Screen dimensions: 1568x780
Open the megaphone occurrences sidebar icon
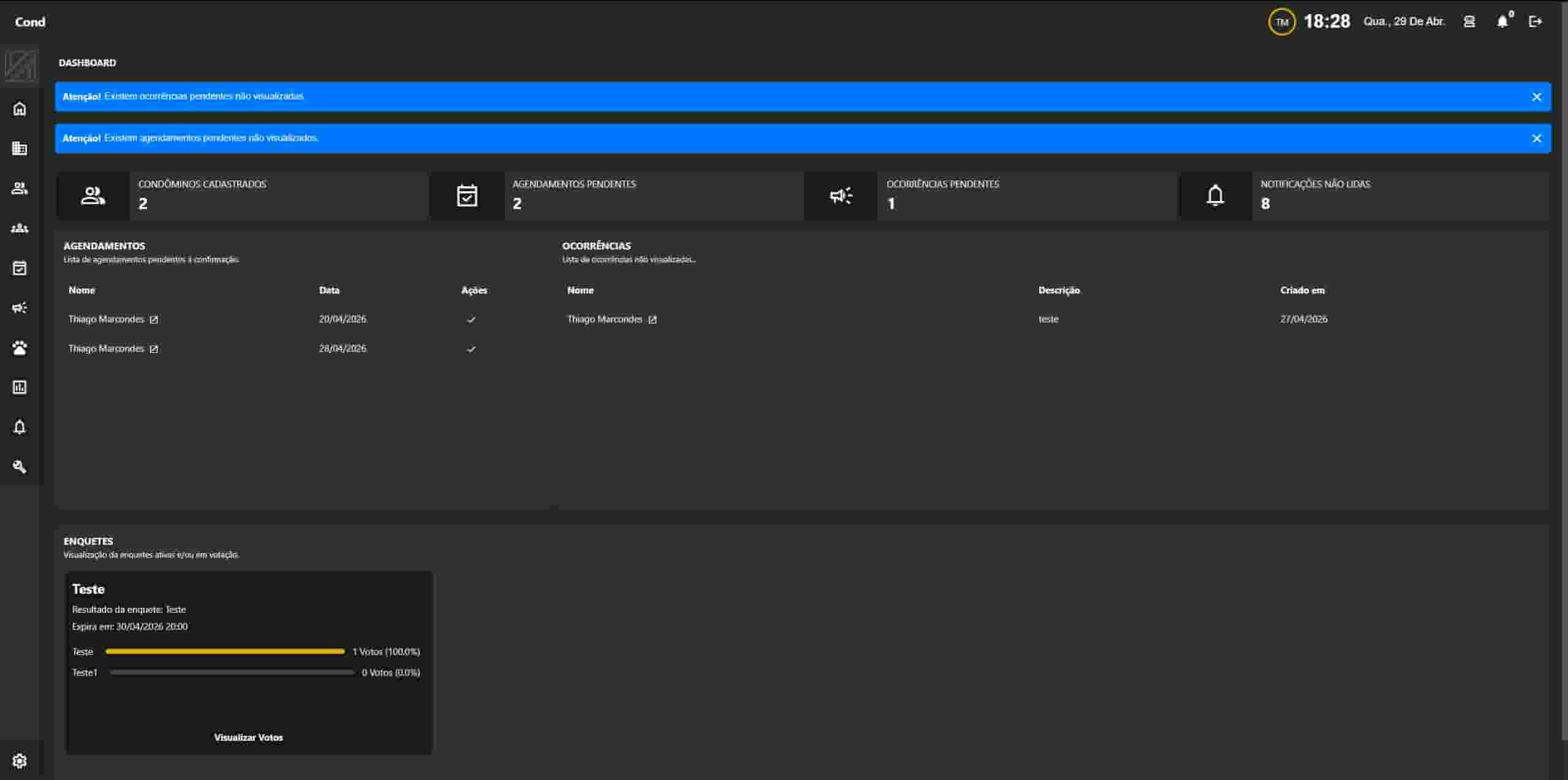(x=20, y=308)
